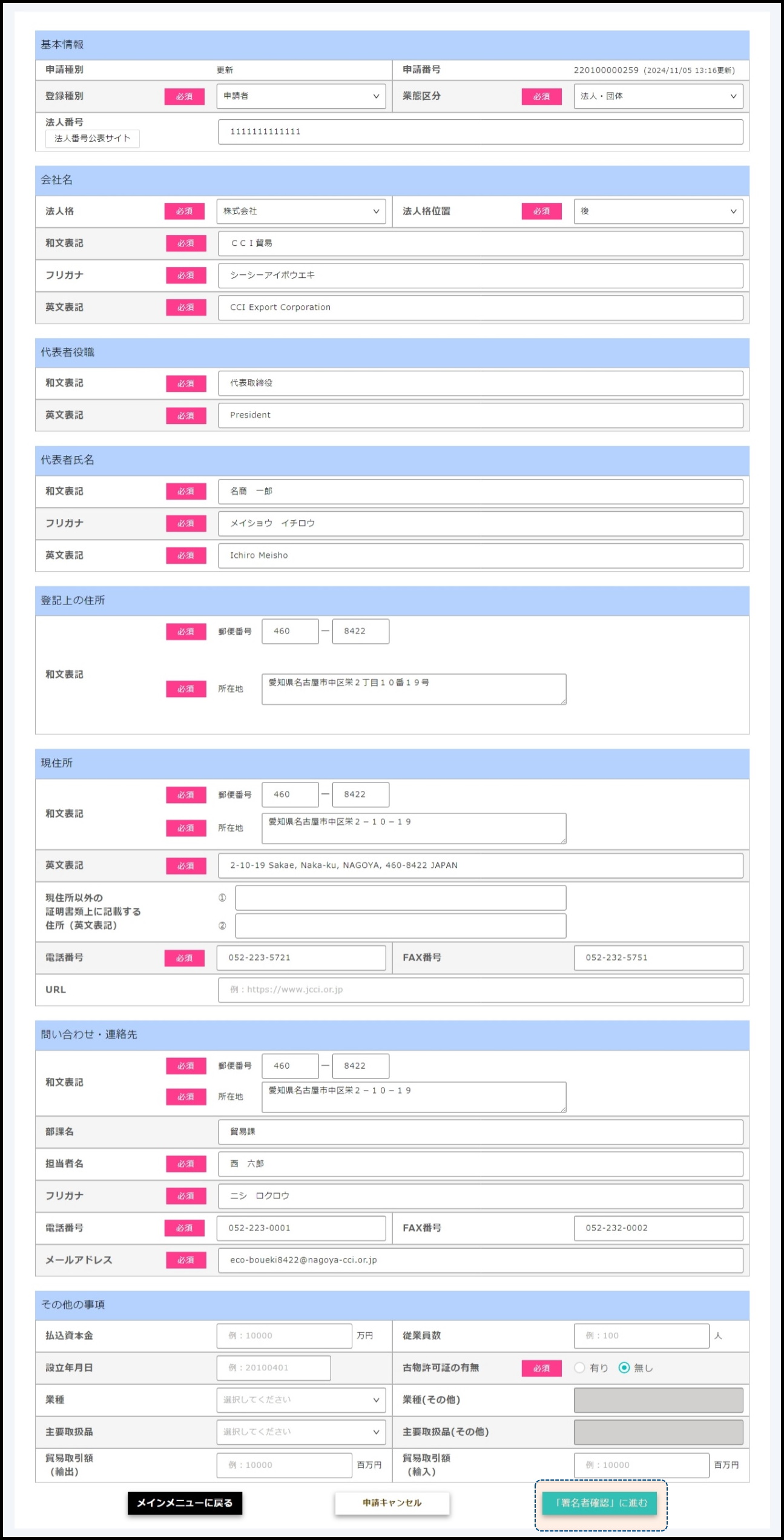Screen dimensions: 784x1540
Task: Select the 有り radio for 古物許可証の有無
Action: (579, 1367)
